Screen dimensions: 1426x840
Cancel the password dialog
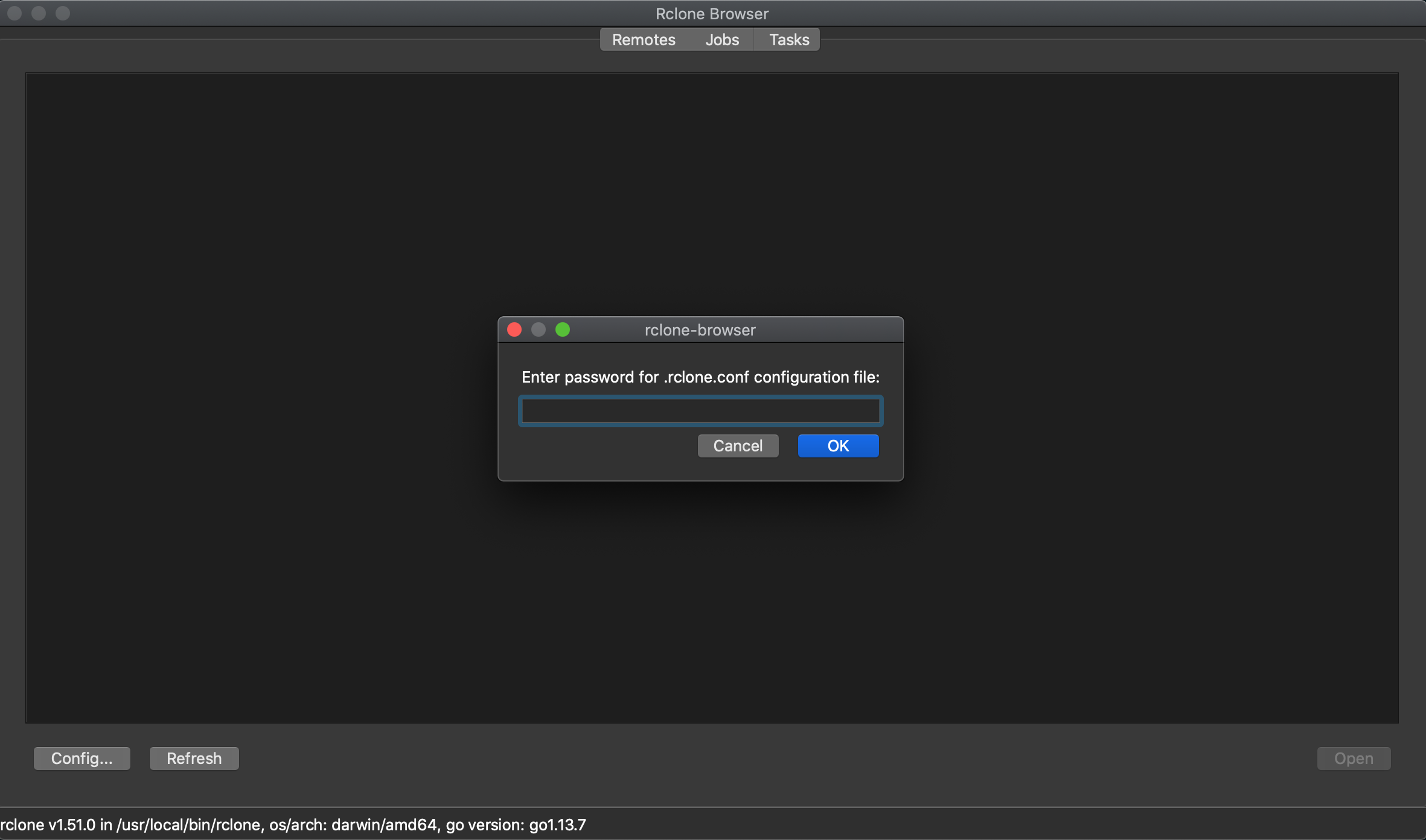(x=738, y=446)
